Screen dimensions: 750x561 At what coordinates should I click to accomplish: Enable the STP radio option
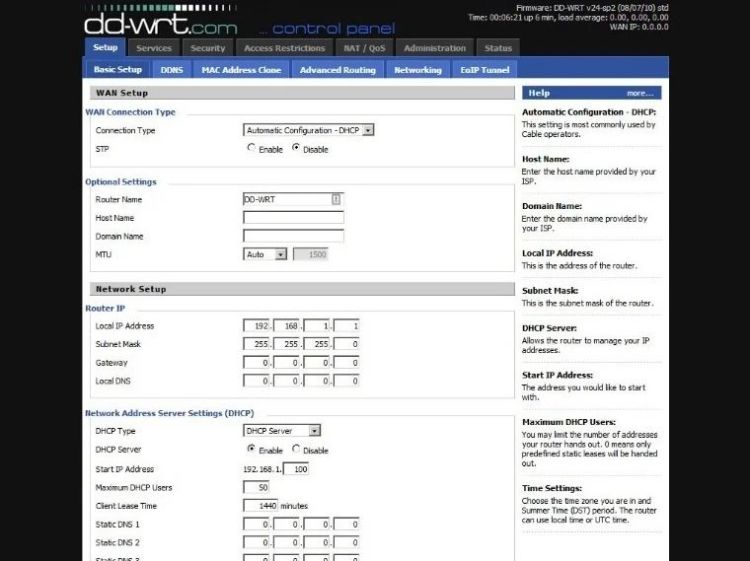[251, 149]
